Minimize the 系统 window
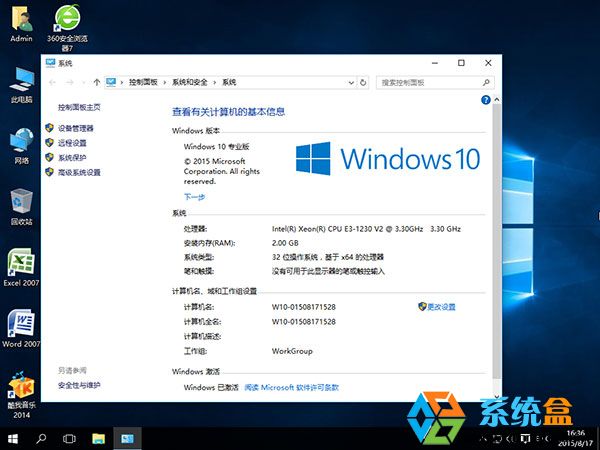Screen dimensions: 600x450 coord(435,63)
